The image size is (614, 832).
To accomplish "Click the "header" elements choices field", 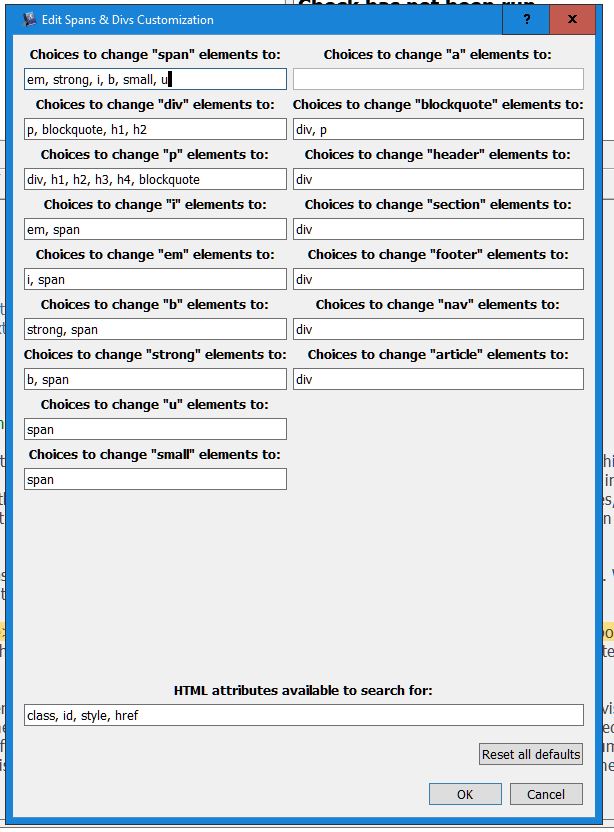I will pos(438,179).
